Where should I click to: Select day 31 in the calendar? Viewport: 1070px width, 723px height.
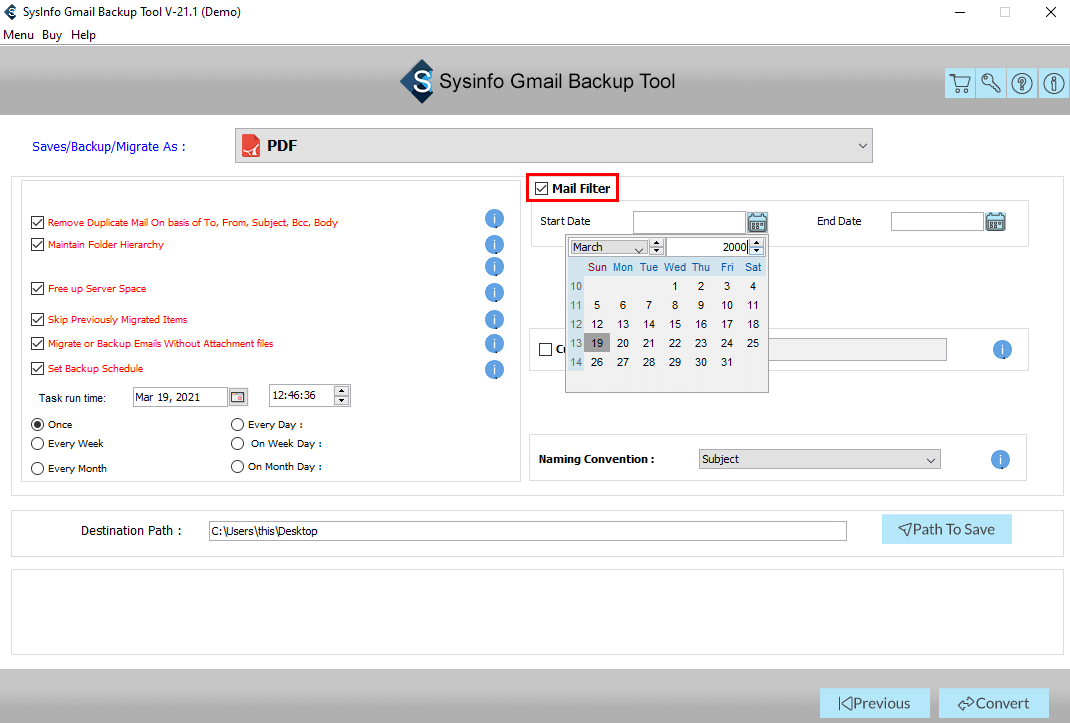click(x=727, y=363)
